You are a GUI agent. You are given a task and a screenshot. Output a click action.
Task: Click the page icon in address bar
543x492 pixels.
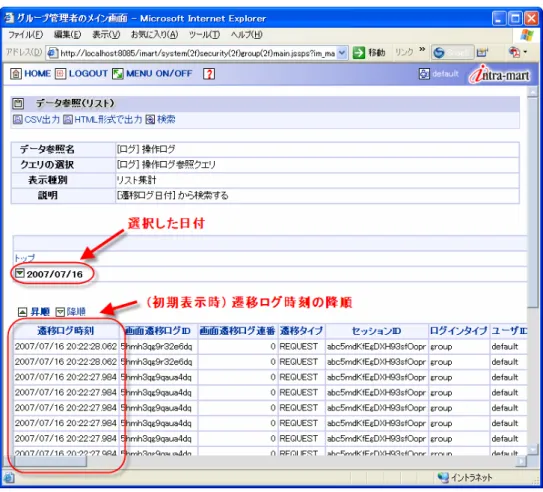tap(52, 53)
